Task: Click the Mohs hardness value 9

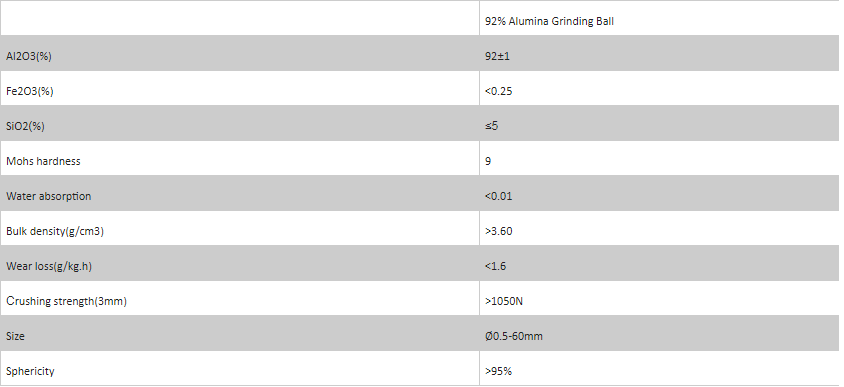Action: point(488,161)
